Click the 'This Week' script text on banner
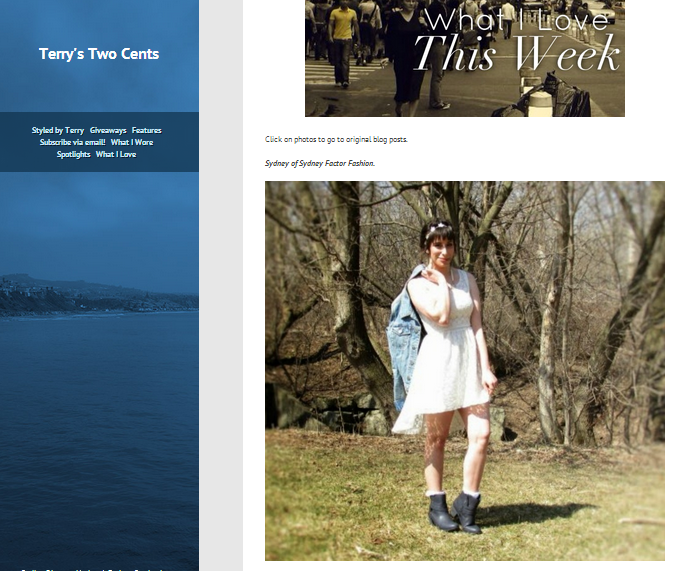 pos(517,54)
